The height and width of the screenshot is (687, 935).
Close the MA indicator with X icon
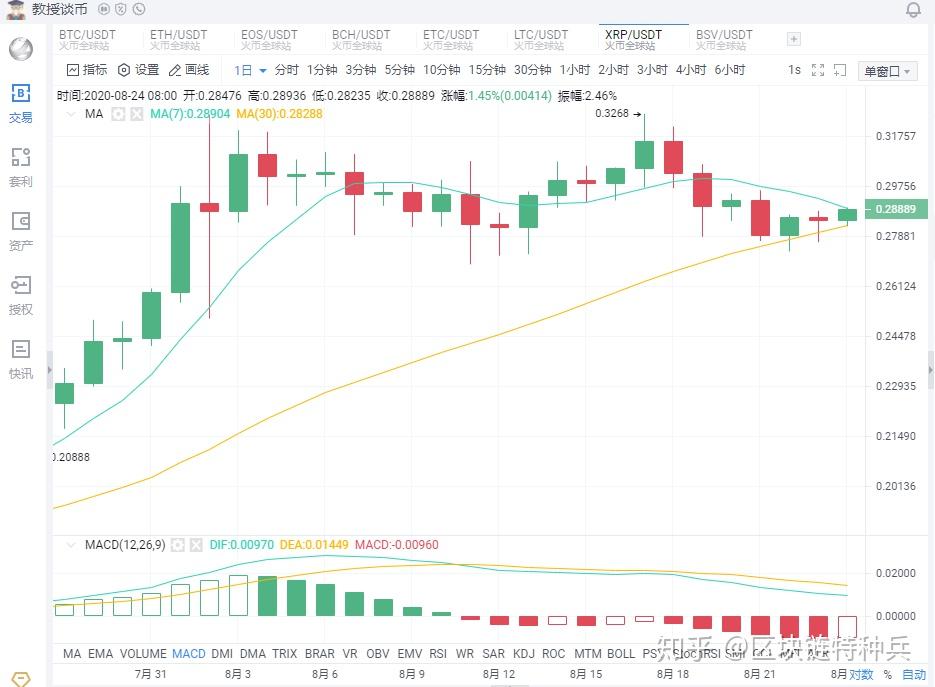(136, 114)
